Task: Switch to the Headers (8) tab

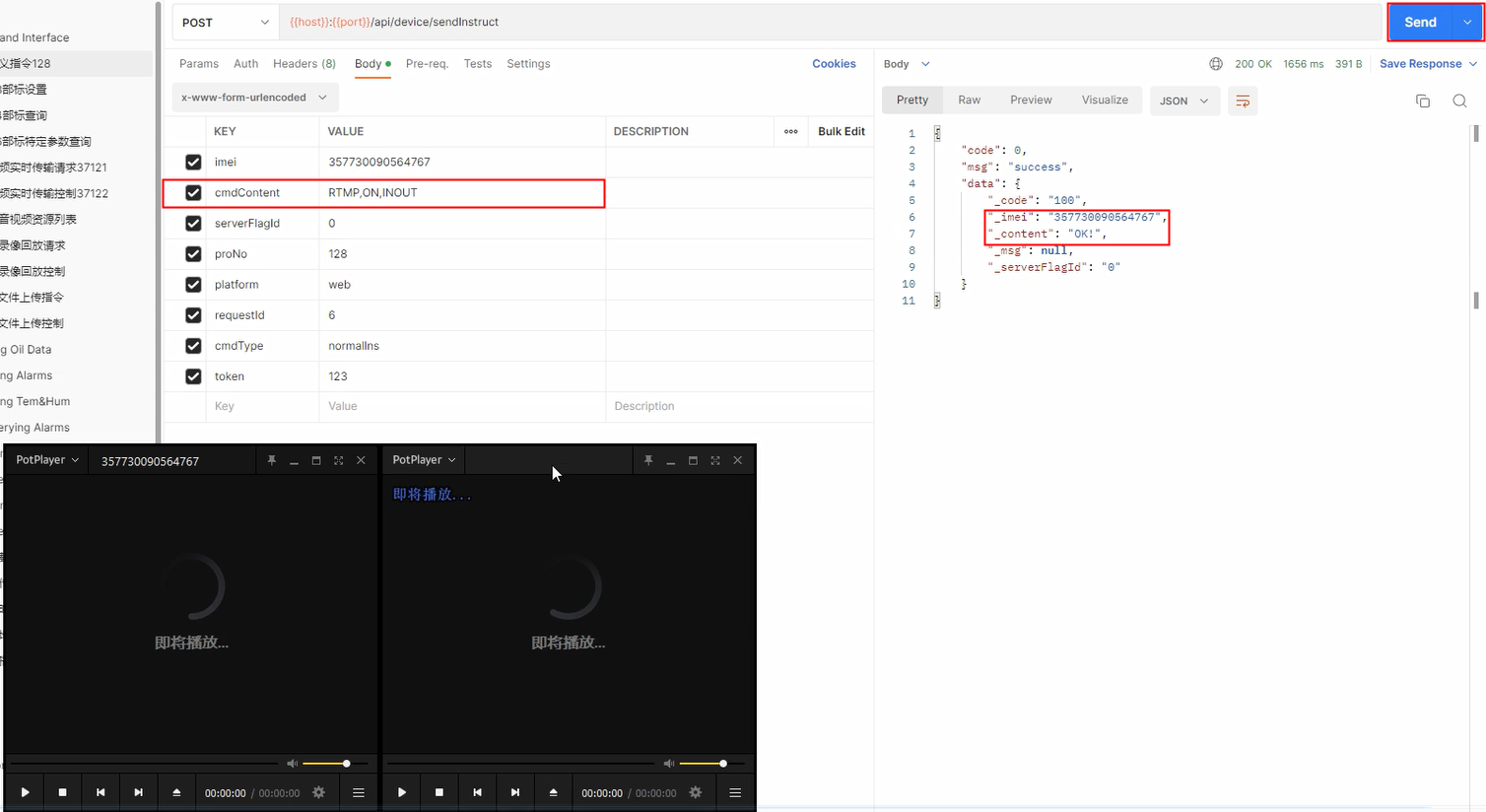Action: (x=304, y=64)
